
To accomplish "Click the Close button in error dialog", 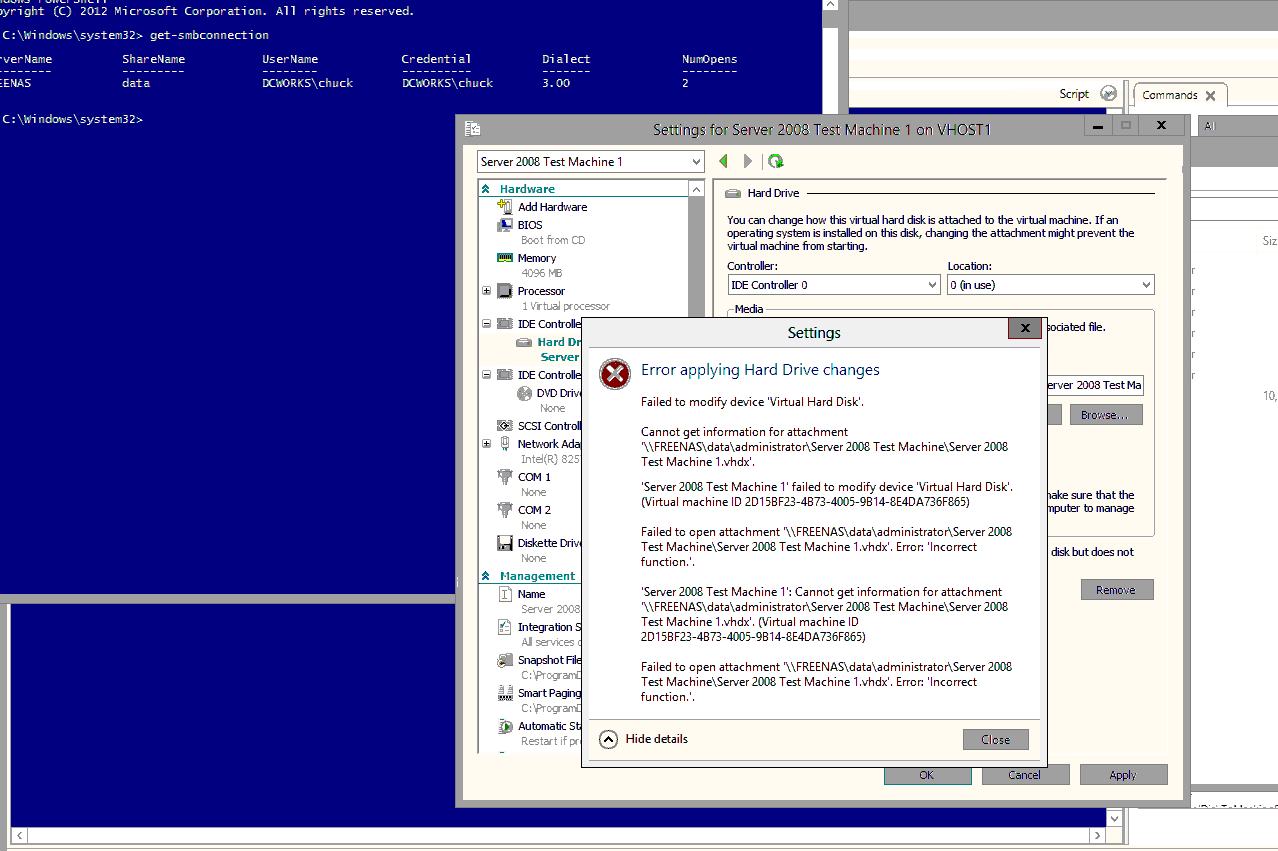I will click(995, 740).
